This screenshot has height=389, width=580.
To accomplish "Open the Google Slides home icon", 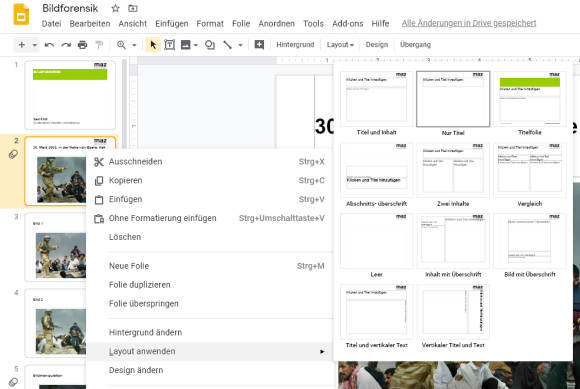I will (x=21, y=14).
